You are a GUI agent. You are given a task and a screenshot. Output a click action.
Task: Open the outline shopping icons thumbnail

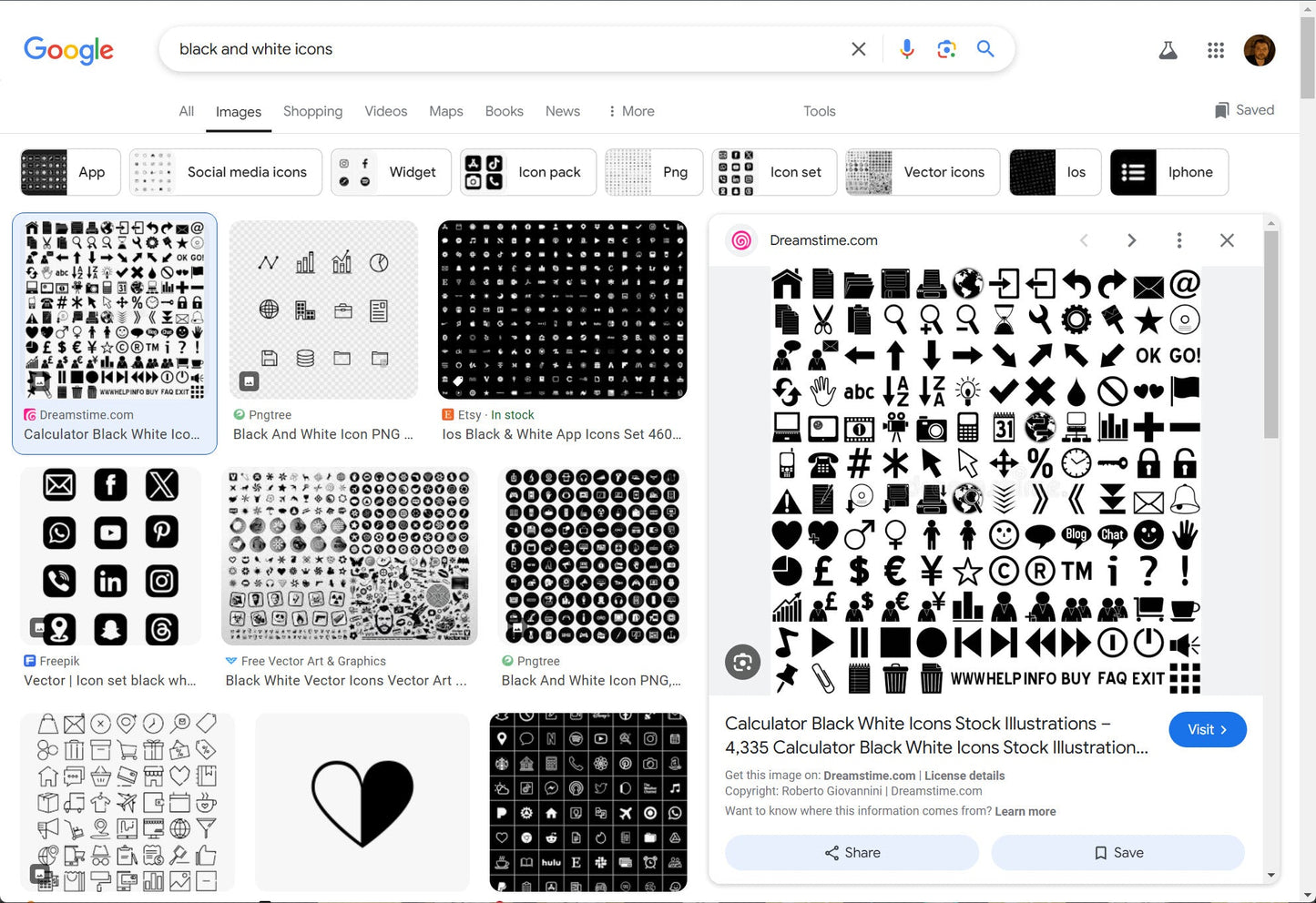[128, 803]
